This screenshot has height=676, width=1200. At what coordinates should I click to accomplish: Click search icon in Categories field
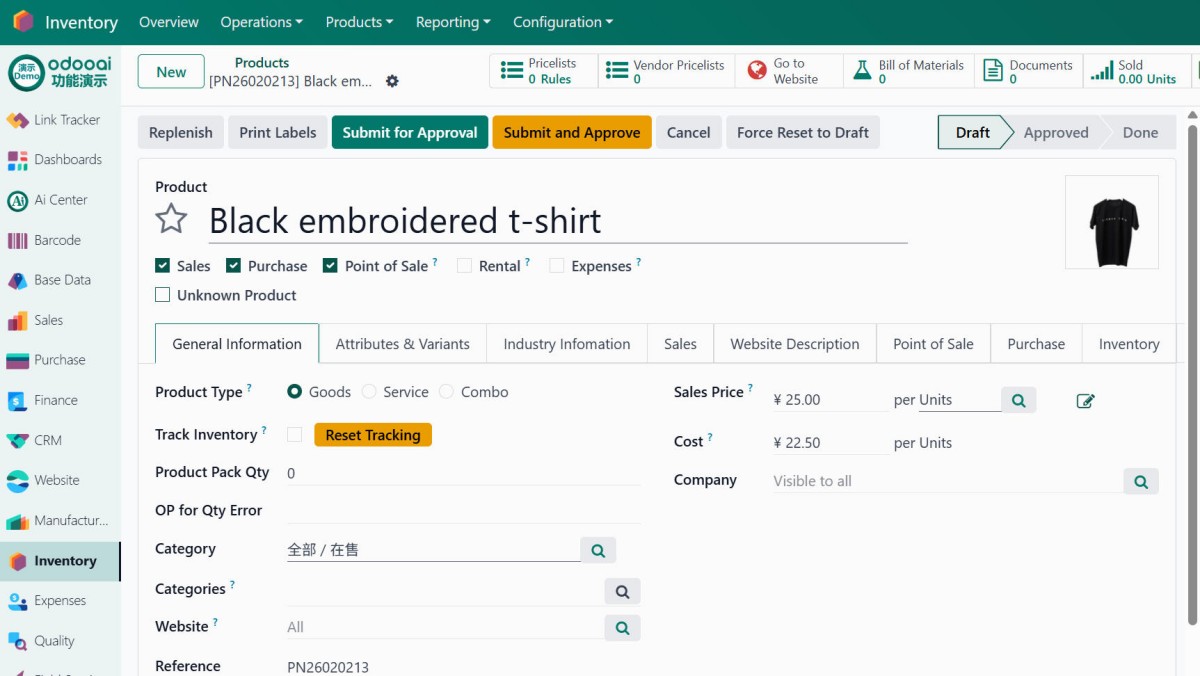pyautogui.click(x=622, y=591)
